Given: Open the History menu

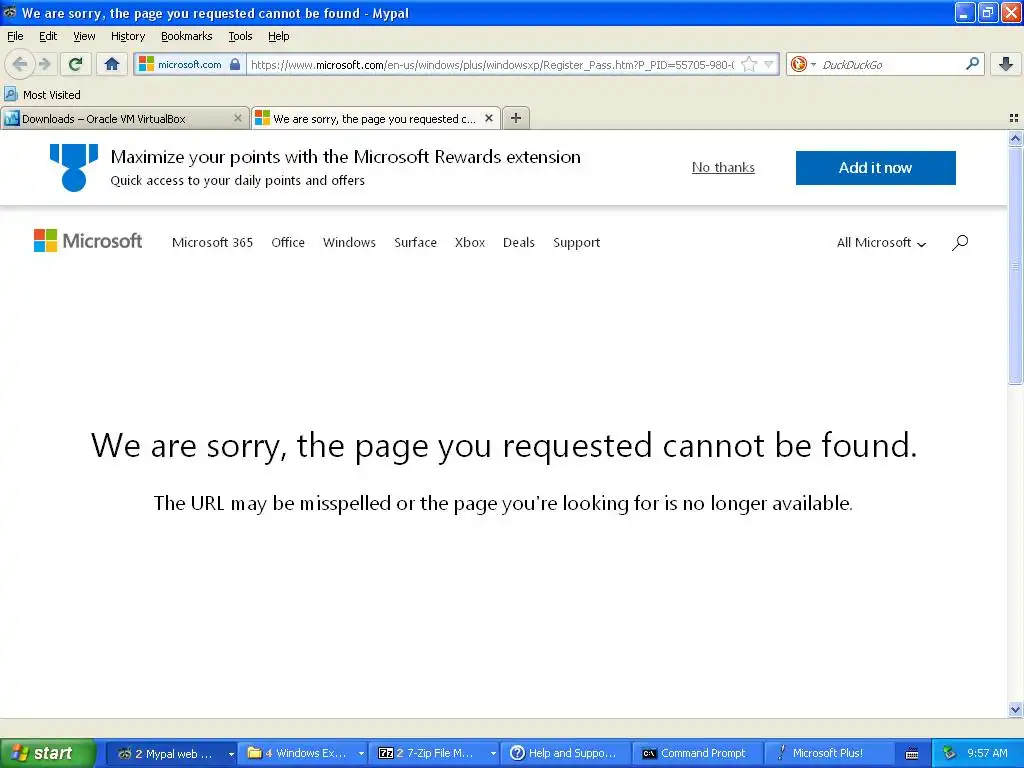Looking at the screenshot, I should [127, 36].
